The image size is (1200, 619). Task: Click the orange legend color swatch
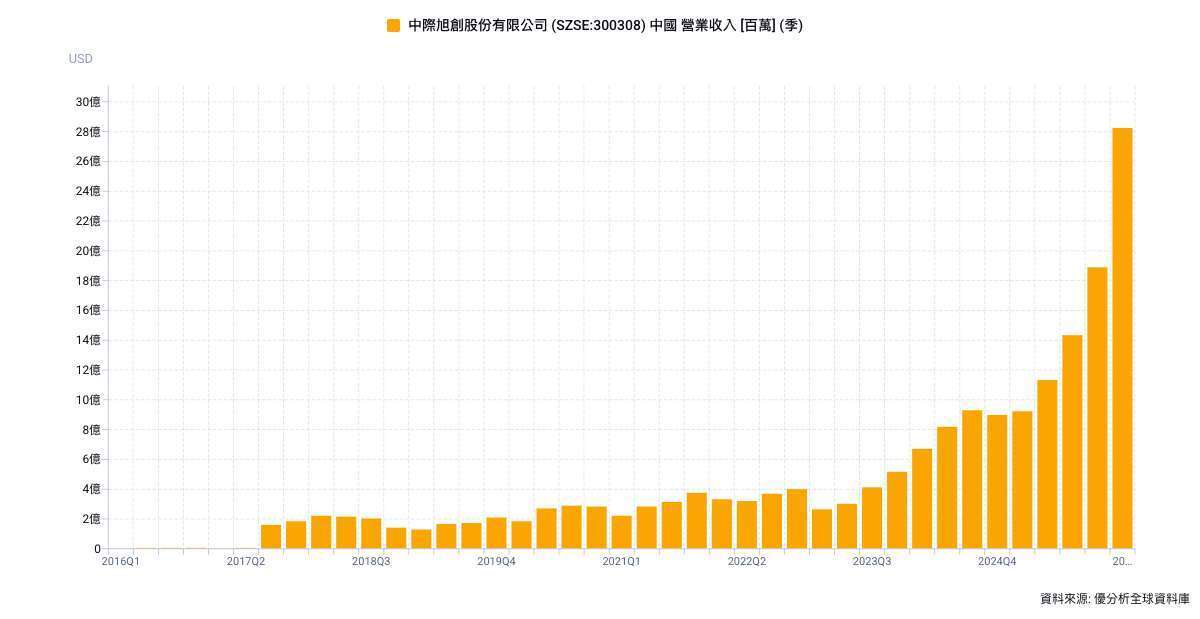pyautogui.click(x=393, y=25)
